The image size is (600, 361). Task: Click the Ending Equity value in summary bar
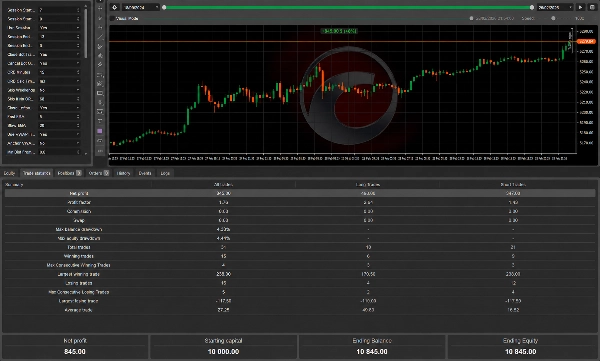tap(520, 351)
